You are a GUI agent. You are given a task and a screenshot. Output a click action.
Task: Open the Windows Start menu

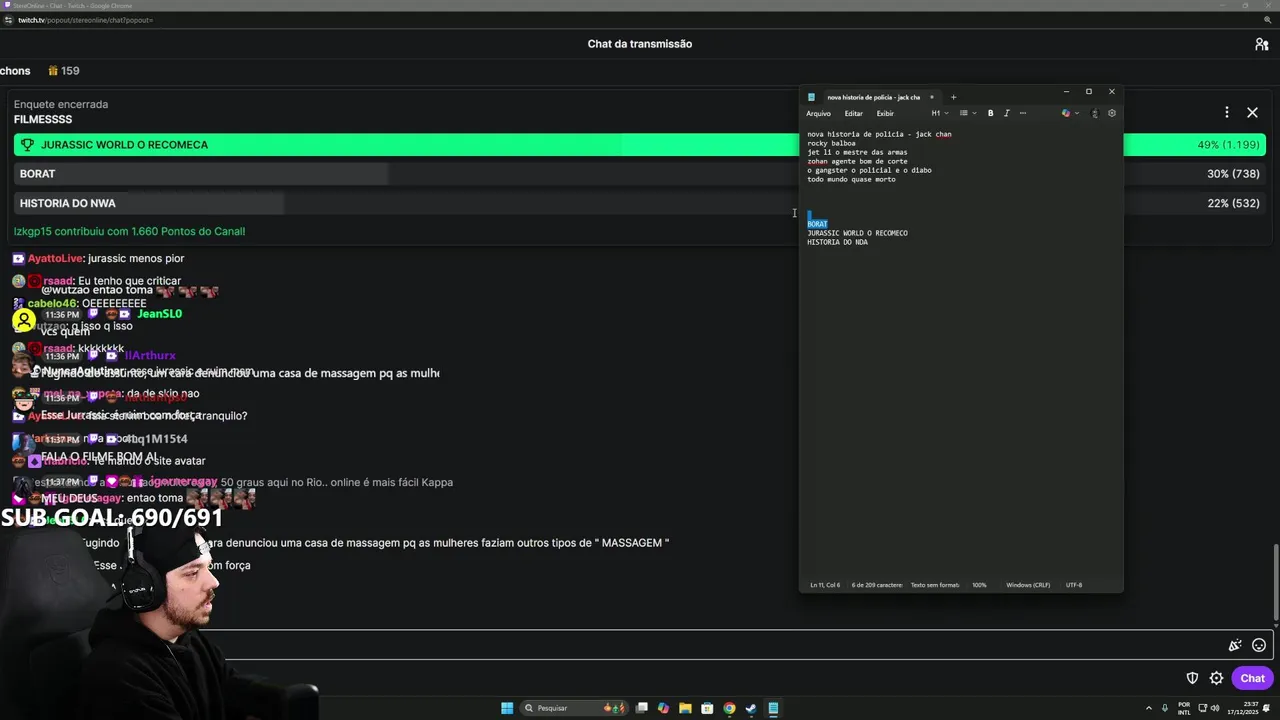coord(507,708)
